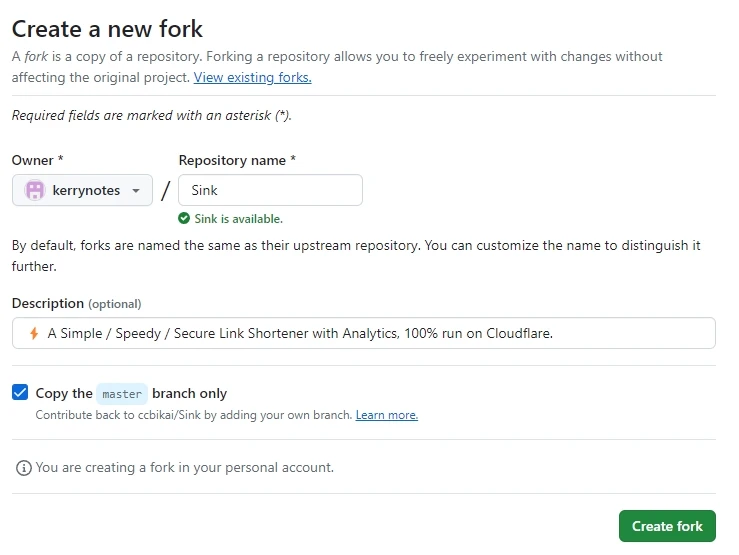
Task: Click the Create fork button
Action: (x=667, y=526)
